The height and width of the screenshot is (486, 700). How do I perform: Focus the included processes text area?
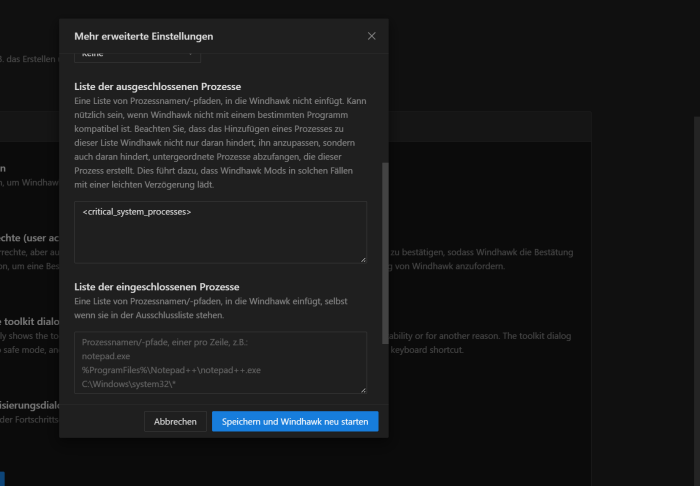(x=221, y=362)
